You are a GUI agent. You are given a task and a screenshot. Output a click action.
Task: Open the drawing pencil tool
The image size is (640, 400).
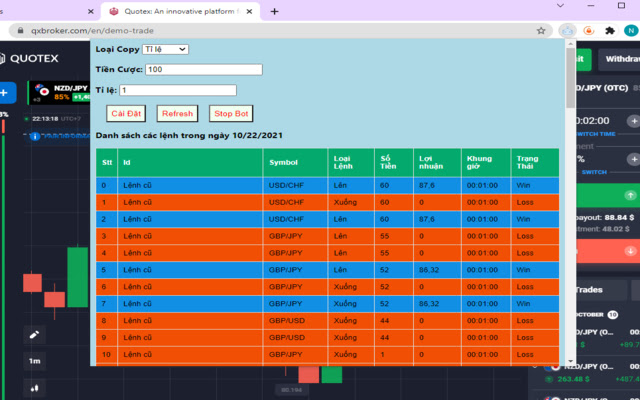tap(34, 335)
